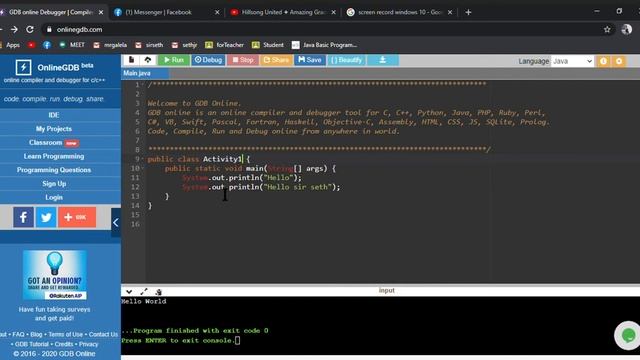
Task: Open the Classroom sidebar item
Action: click(54, 143)
